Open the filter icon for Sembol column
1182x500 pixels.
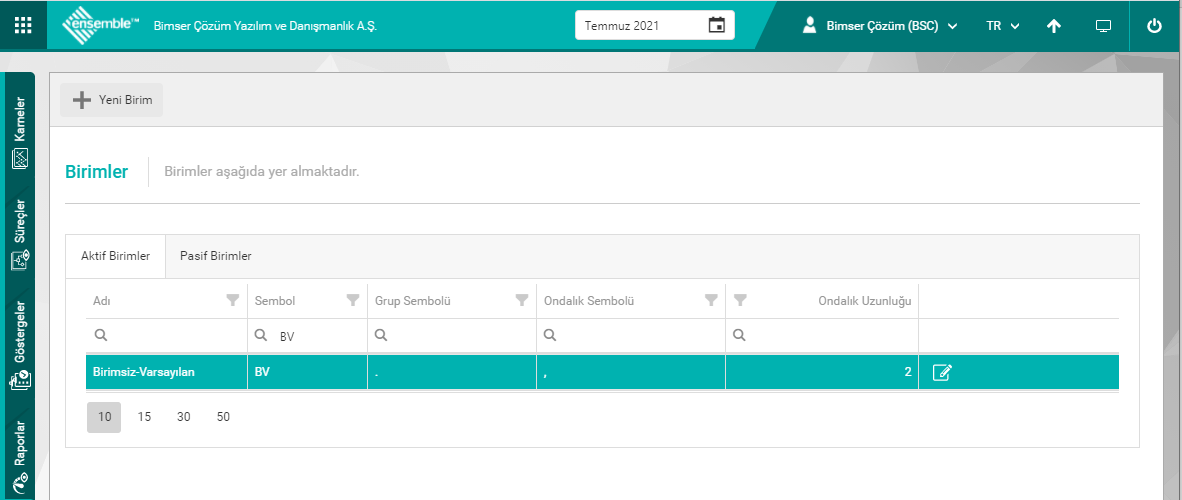coord(352,300)
